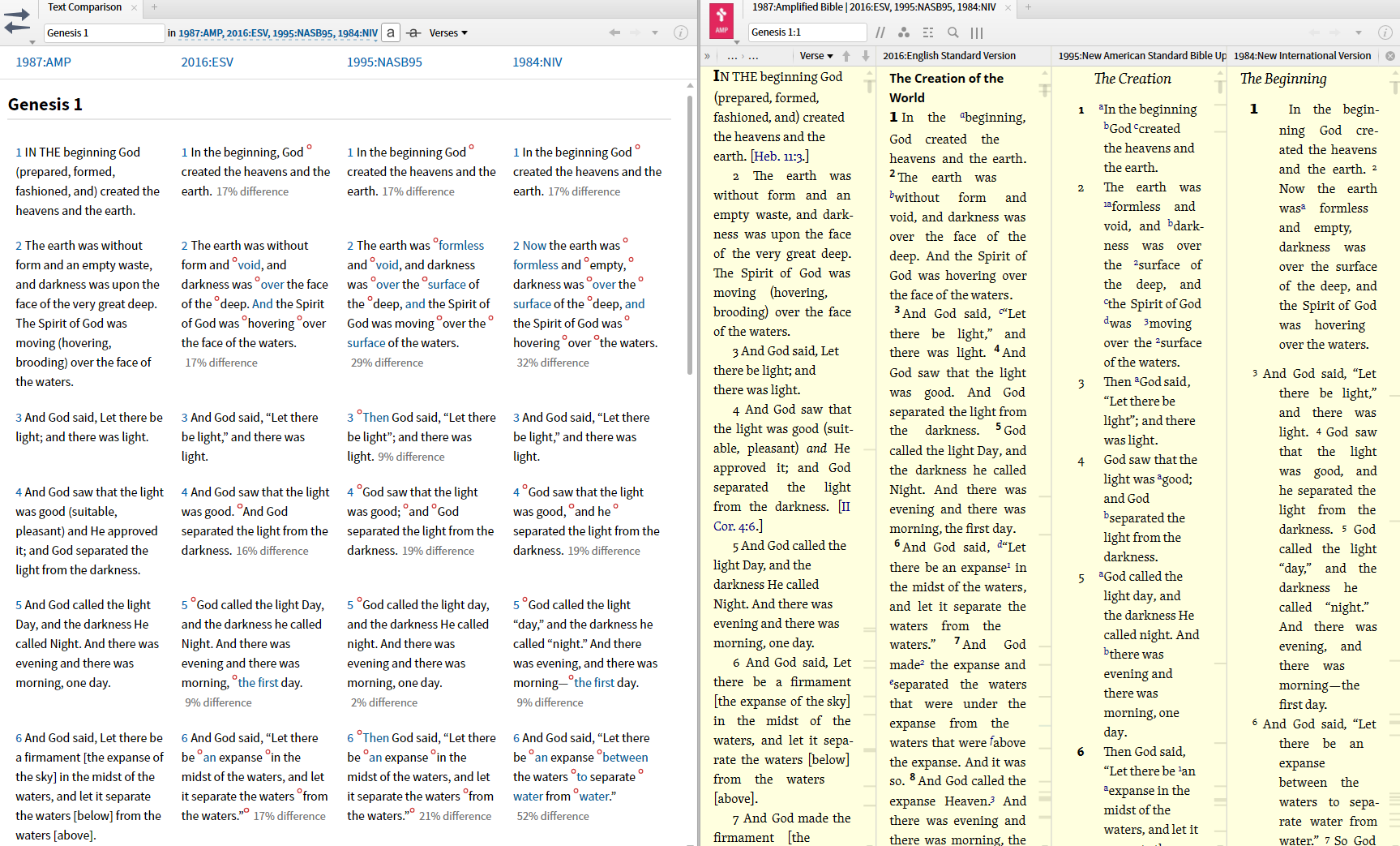Open the info icon in Amplified Bible panel
This screenshot has width=1400, height=846.
click(x=1385, y=32)
